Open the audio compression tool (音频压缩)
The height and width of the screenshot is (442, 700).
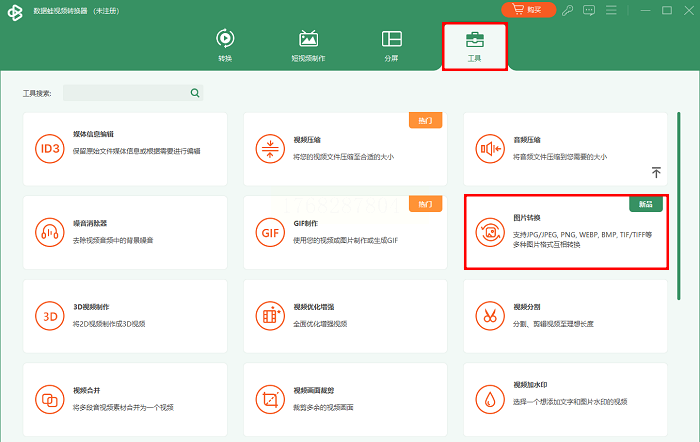pos(565,148)
